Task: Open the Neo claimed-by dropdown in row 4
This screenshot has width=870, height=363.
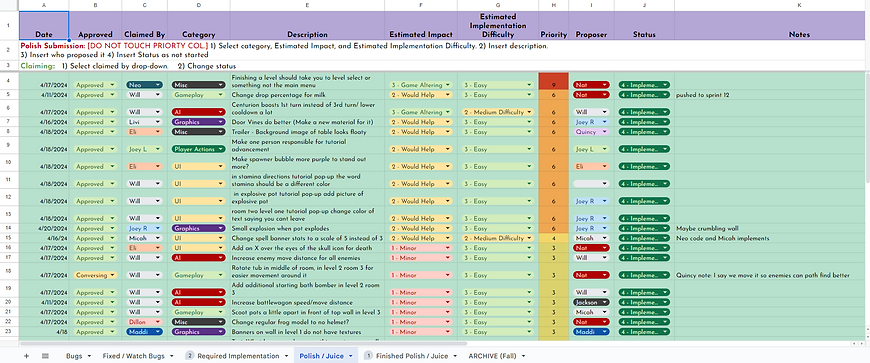Action: [x=144, y=85]
